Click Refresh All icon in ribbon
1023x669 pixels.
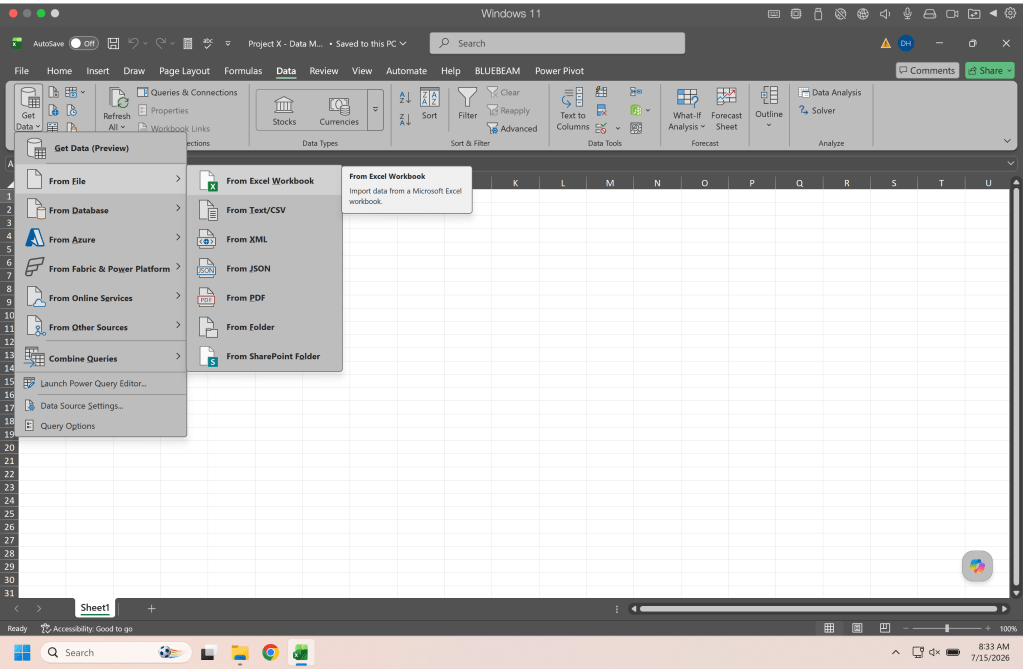point(117,108)
